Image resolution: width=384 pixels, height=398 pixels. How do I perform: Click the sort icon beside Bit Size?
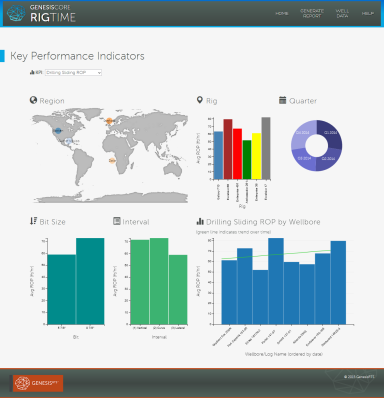pyautogui.click(x=33, y=221)
